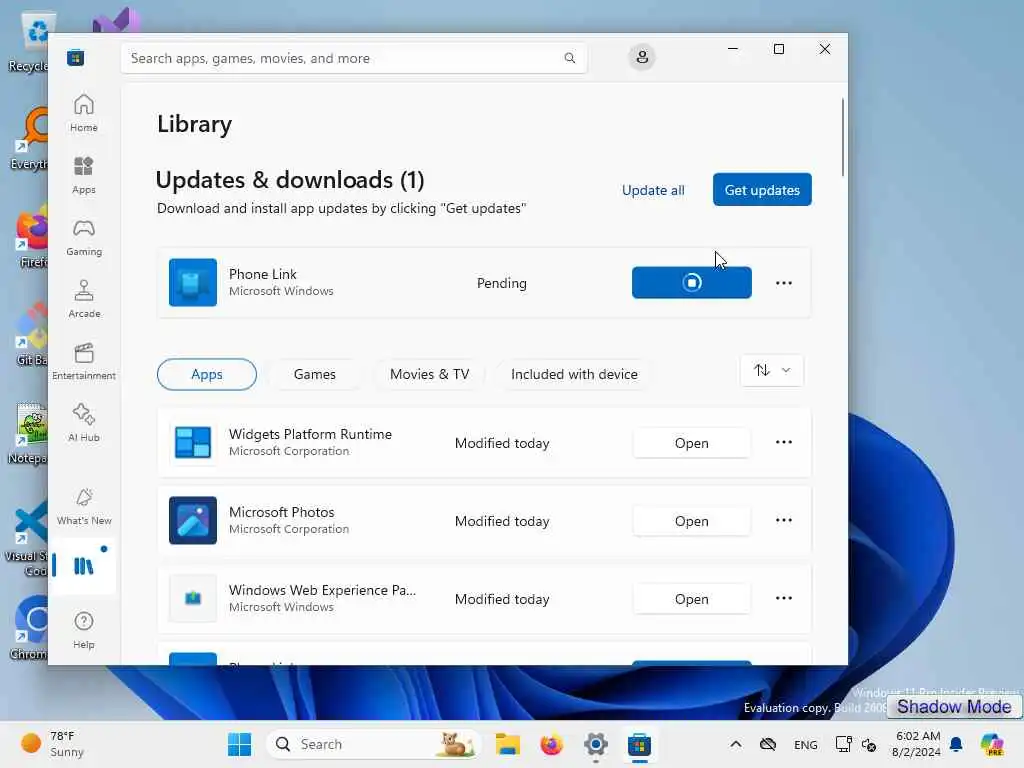Open the AI Hub section
The width and height of the screenshot is (1024, 768).
point(84,423)
